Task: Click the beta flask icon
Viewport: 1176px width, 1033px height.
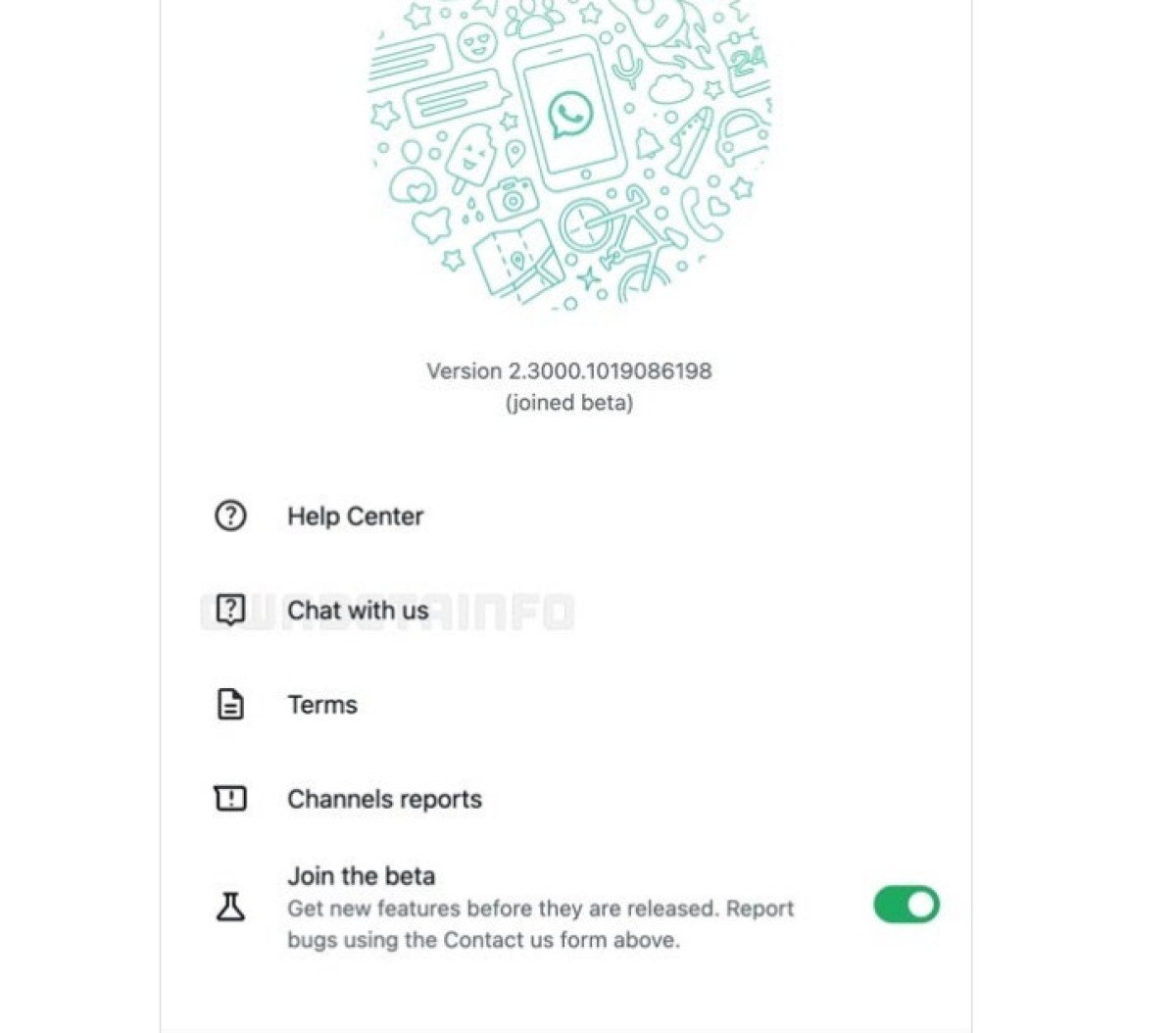Action: click(x=230, y=907)
